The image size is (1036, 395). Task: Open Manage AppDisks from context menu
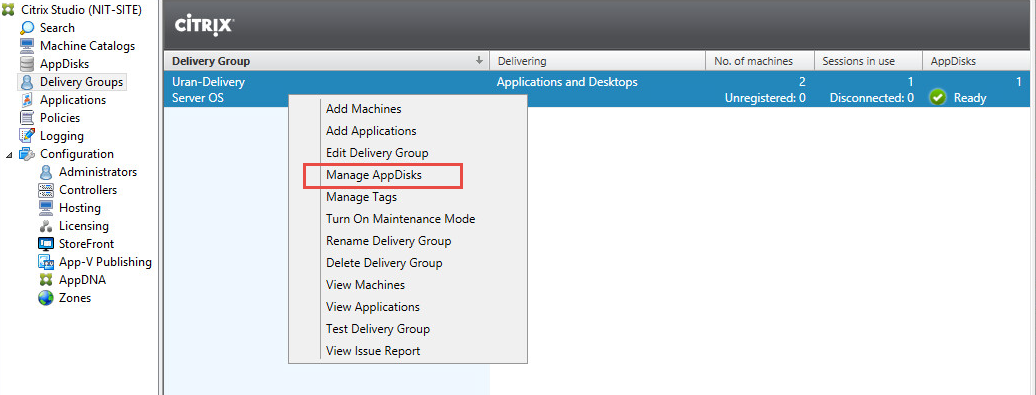point(374,175)
